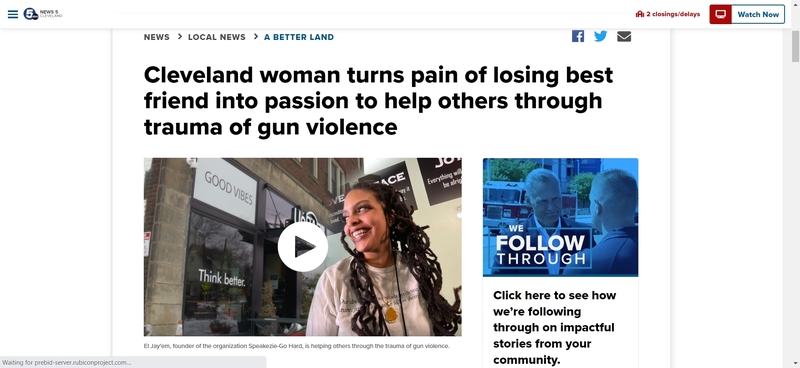Viewport: 800px width, 368px height.
Task: Share article on Facebook
Action: pyautogui.click(x=578, y=36)
